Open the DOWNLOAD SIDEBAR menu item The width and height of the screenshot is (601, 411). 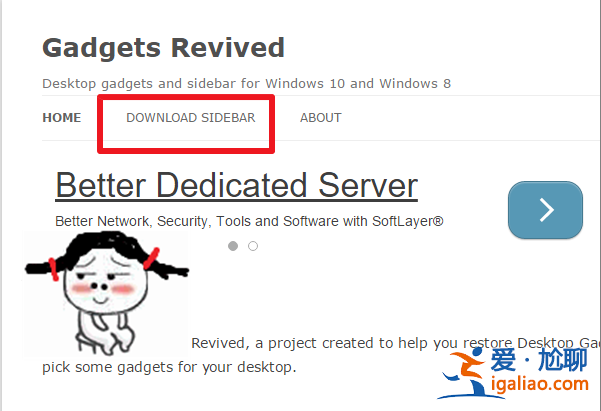click(190, 118)
